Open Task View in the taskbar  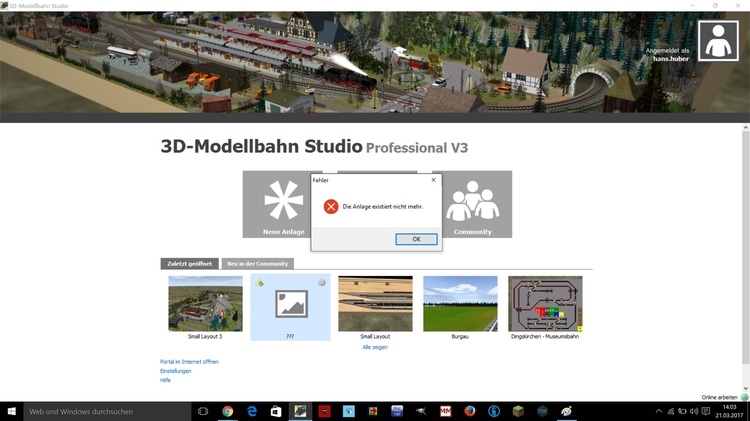click(x=203, y=411)
